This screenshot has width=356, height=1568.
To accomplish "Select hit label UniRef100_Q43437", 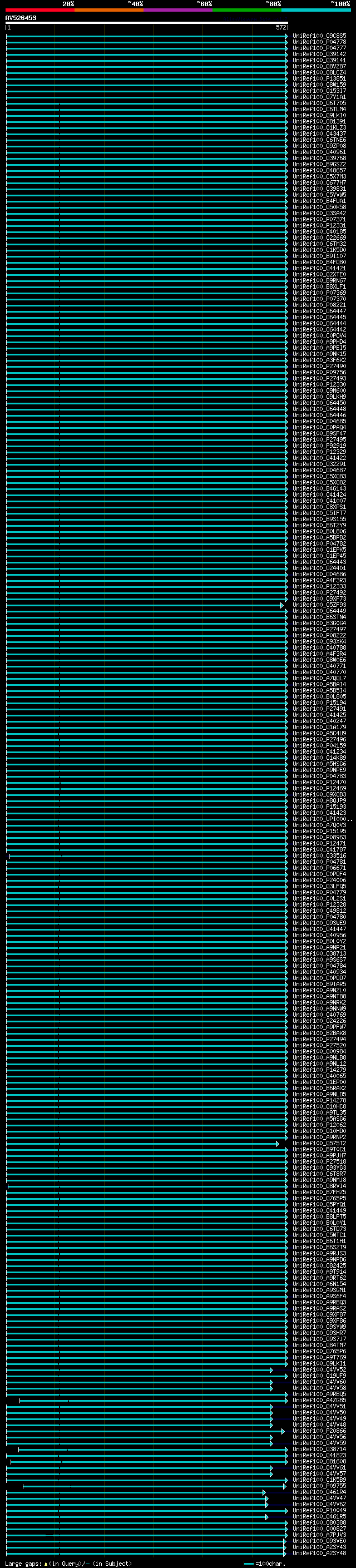I will point(319,134).
